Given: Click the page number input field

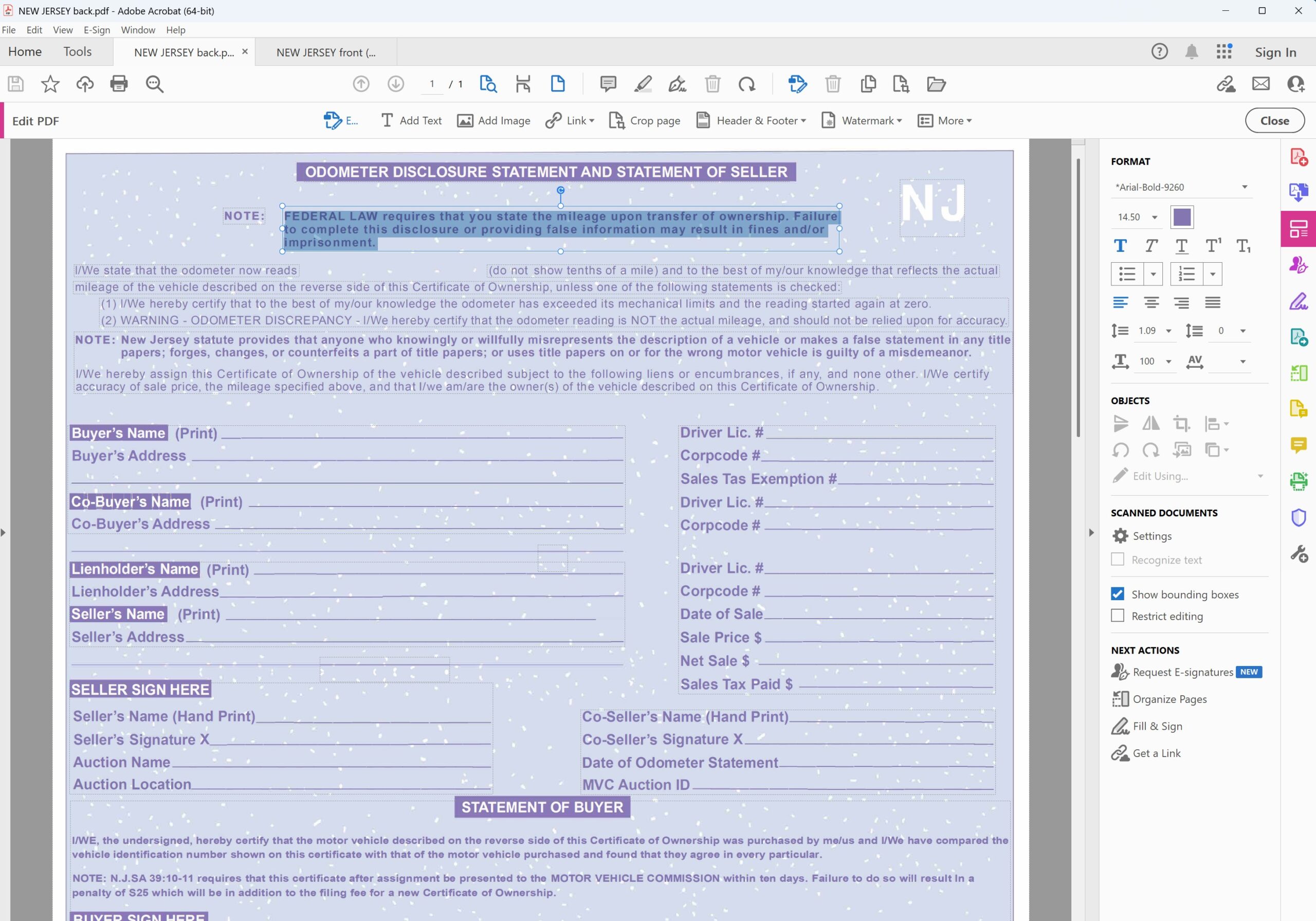Looking at the screenshot, I should point(432,84).
